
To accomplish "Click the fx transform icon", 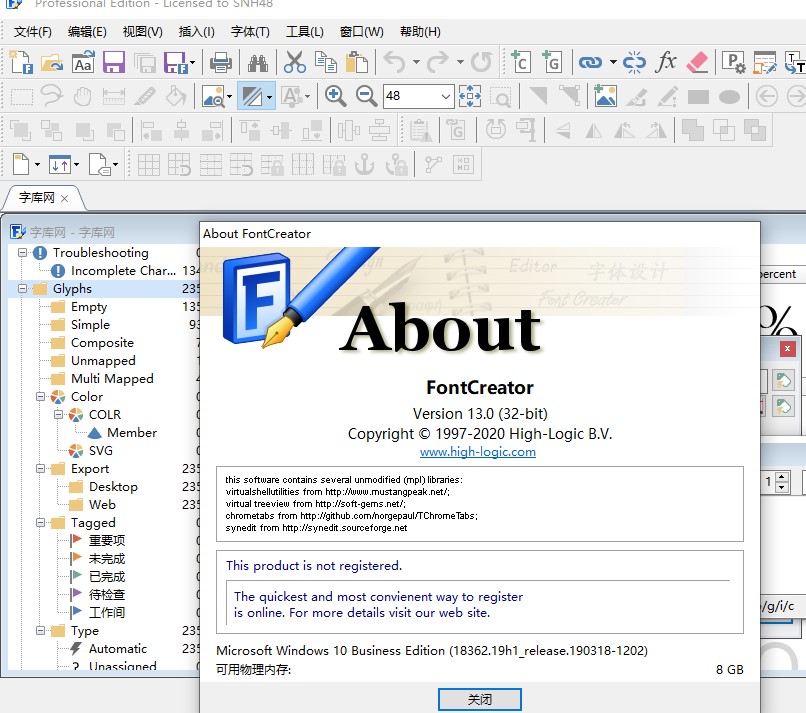I will [x=666, y=62].
